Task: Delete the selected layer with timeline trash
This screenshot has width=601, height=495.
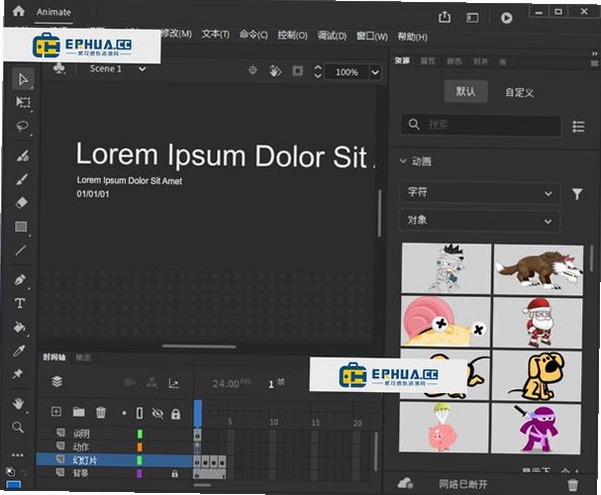Action: tap(101, 412)
